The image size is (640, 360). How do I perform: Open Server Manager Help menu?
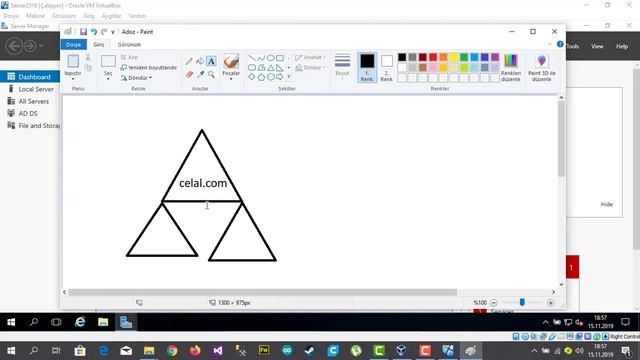[622, 46]
